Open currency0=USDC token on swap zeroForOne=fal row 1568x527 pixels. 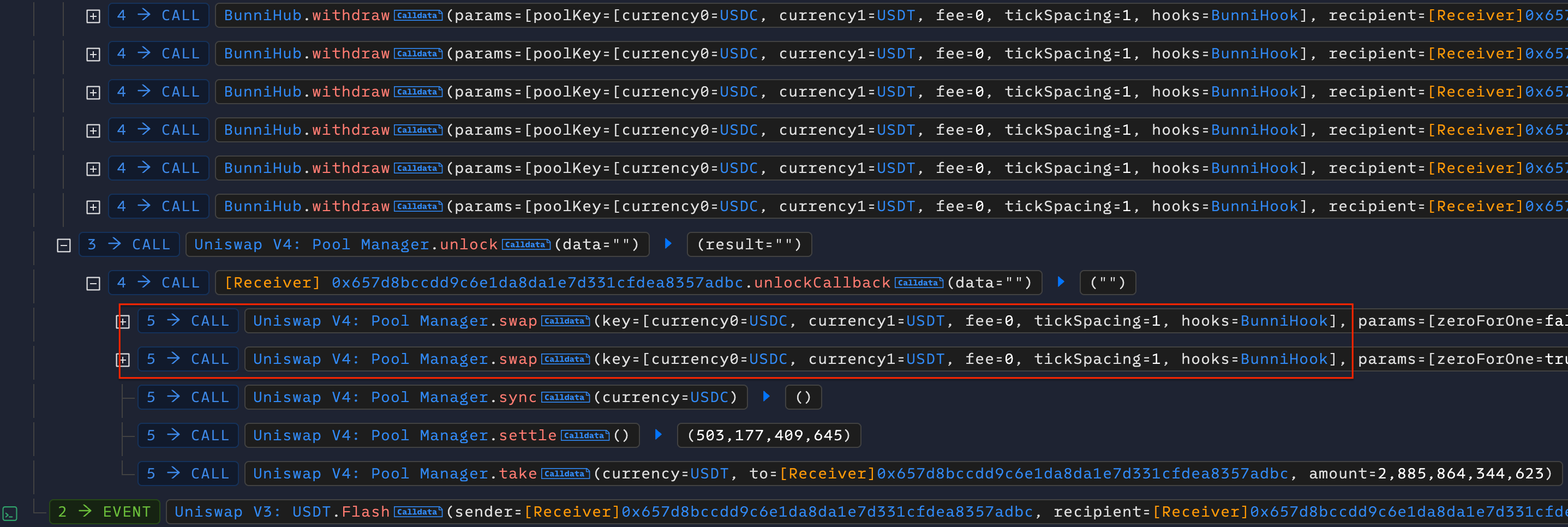pos(768,321)
